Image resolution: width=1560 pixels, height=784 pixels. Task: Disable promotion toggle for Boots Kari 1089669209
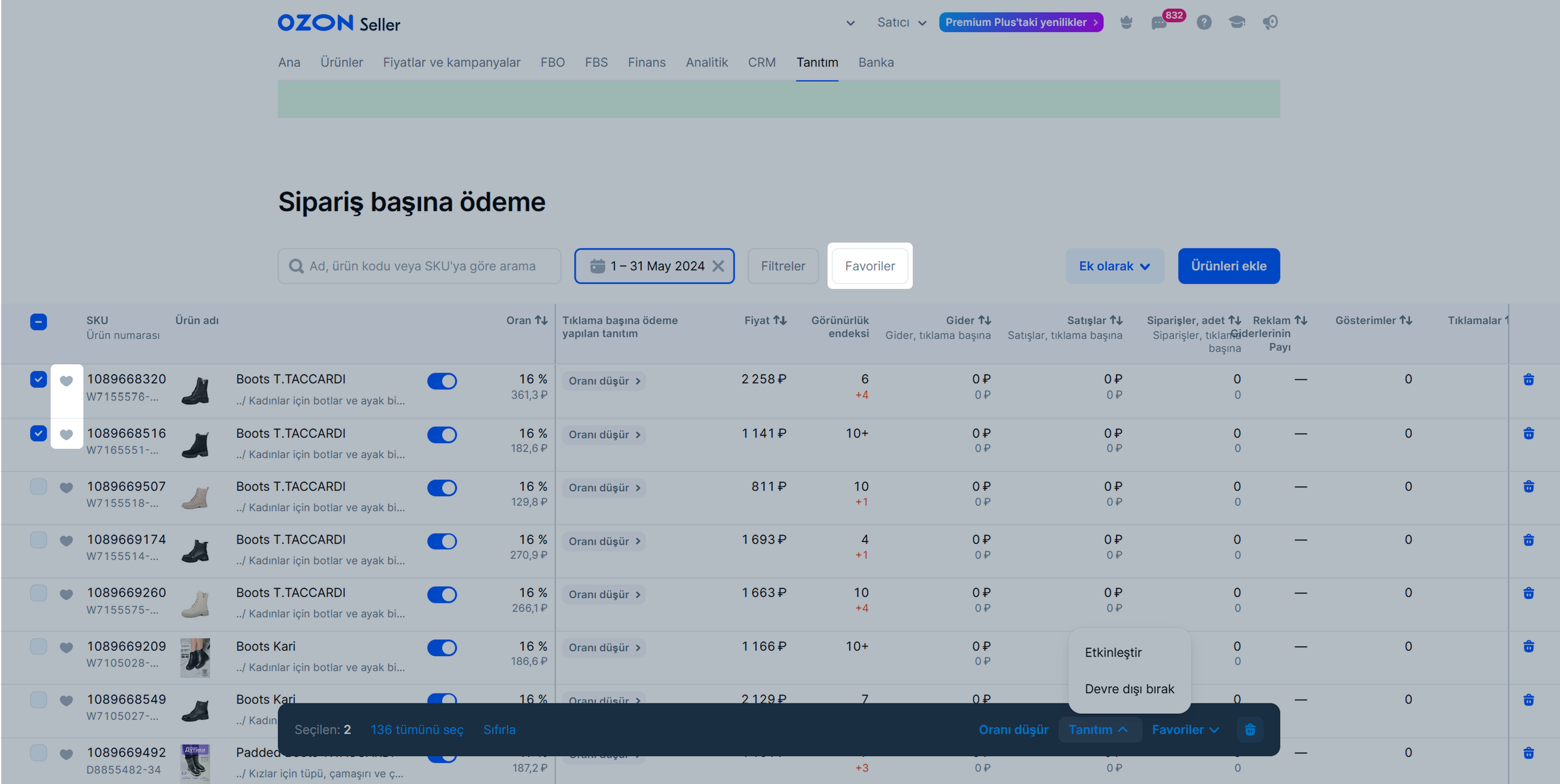442,648
